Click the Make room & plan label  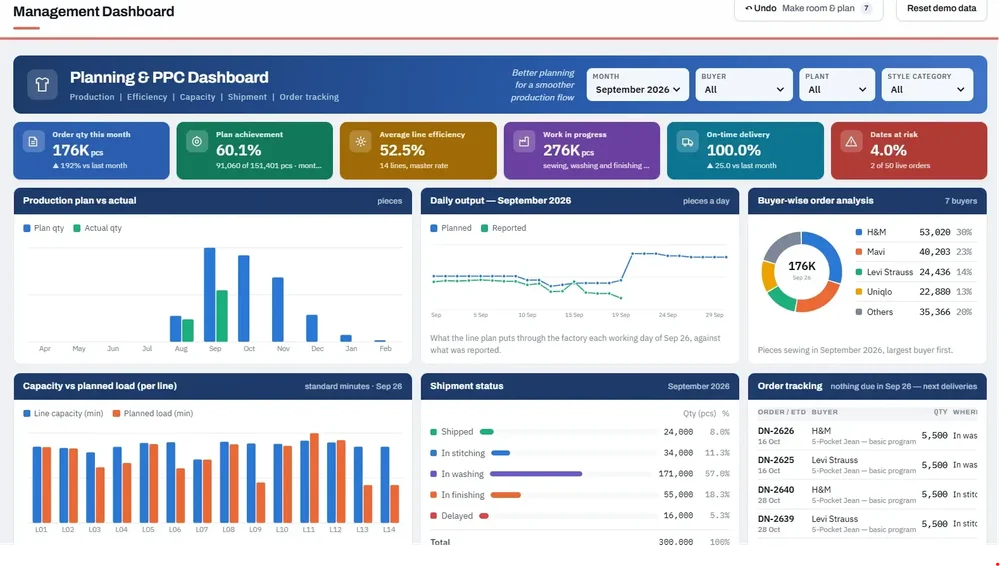818,8
